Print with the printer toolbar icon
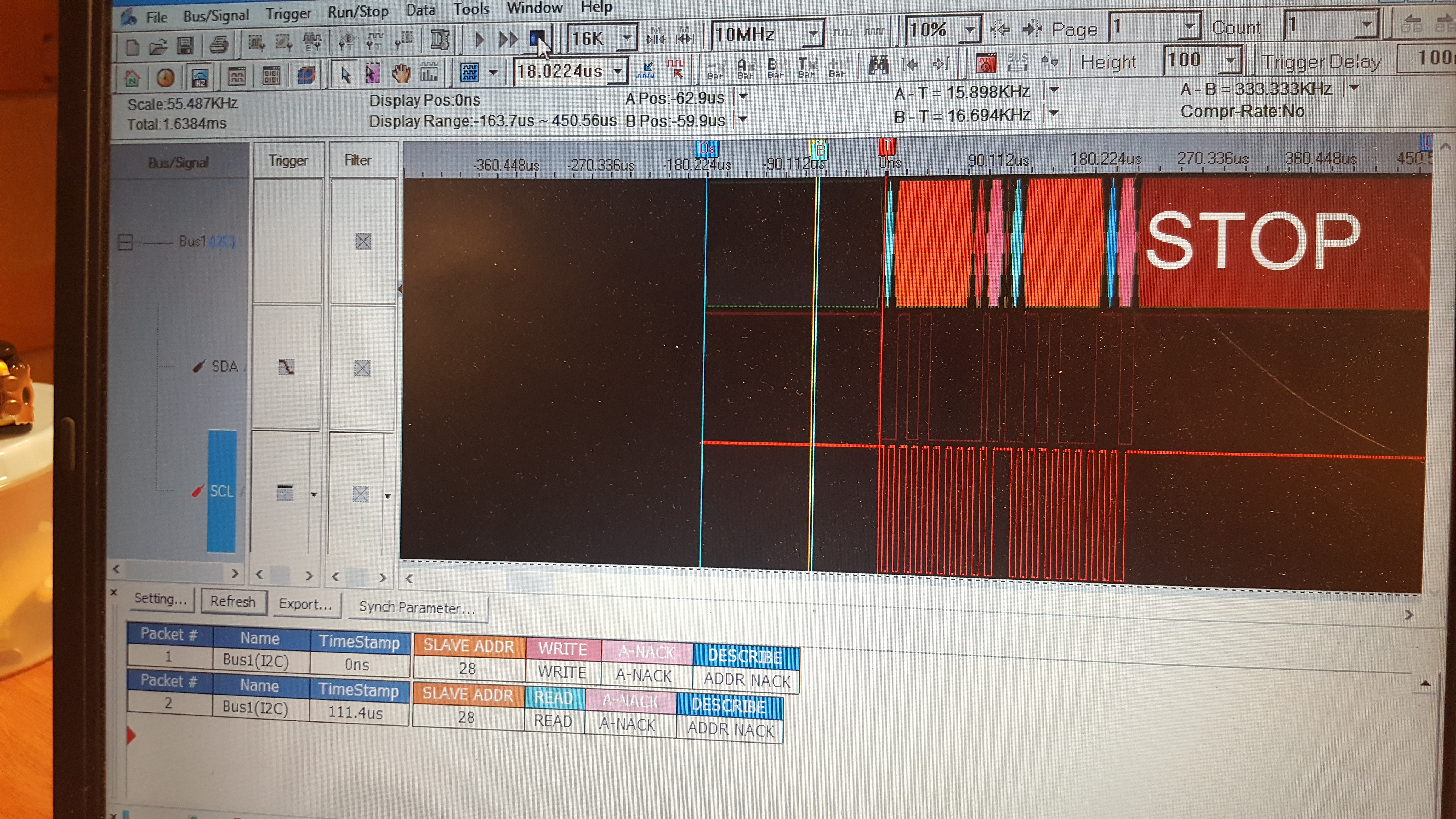Image resolution: width=1456 pixels, height=819 pixels. pyautogui.click(x=219, y=44)
